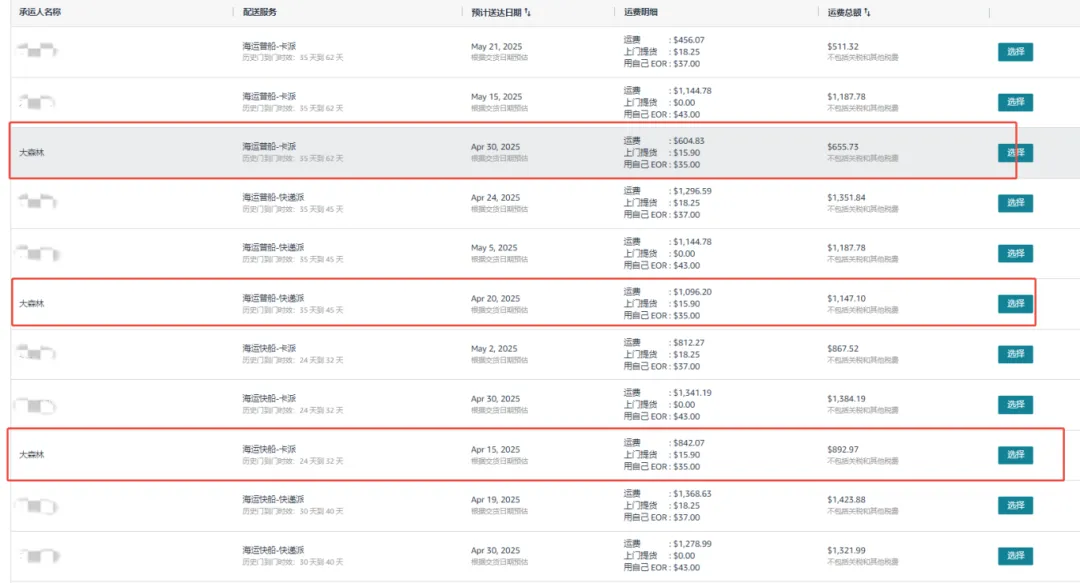The image size is (1080, 583).
Task: Click 选择 for the Apr 30, 2025 海运普船-卡派 option
Action: click(x=1016, y=152)
